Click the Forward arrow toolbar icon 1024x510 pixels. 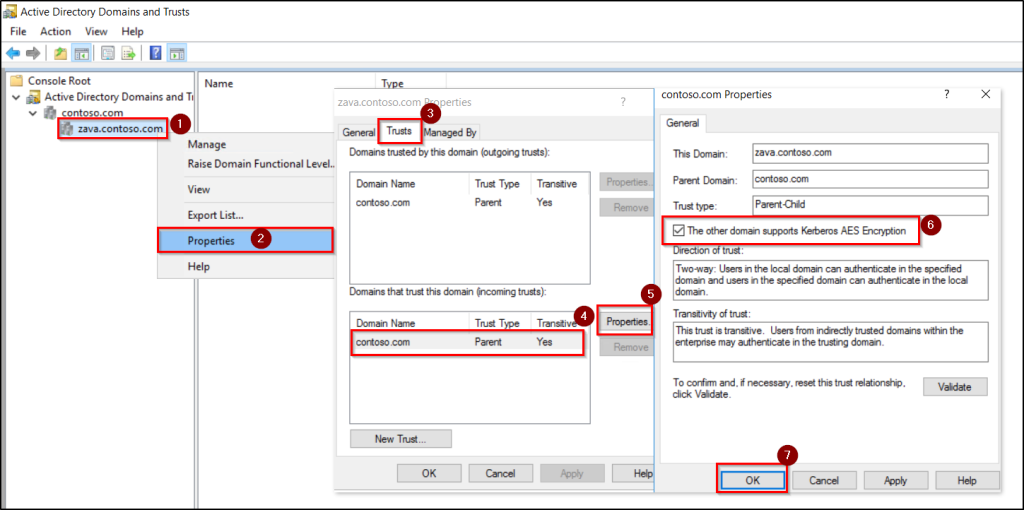(x=33, y=54)
